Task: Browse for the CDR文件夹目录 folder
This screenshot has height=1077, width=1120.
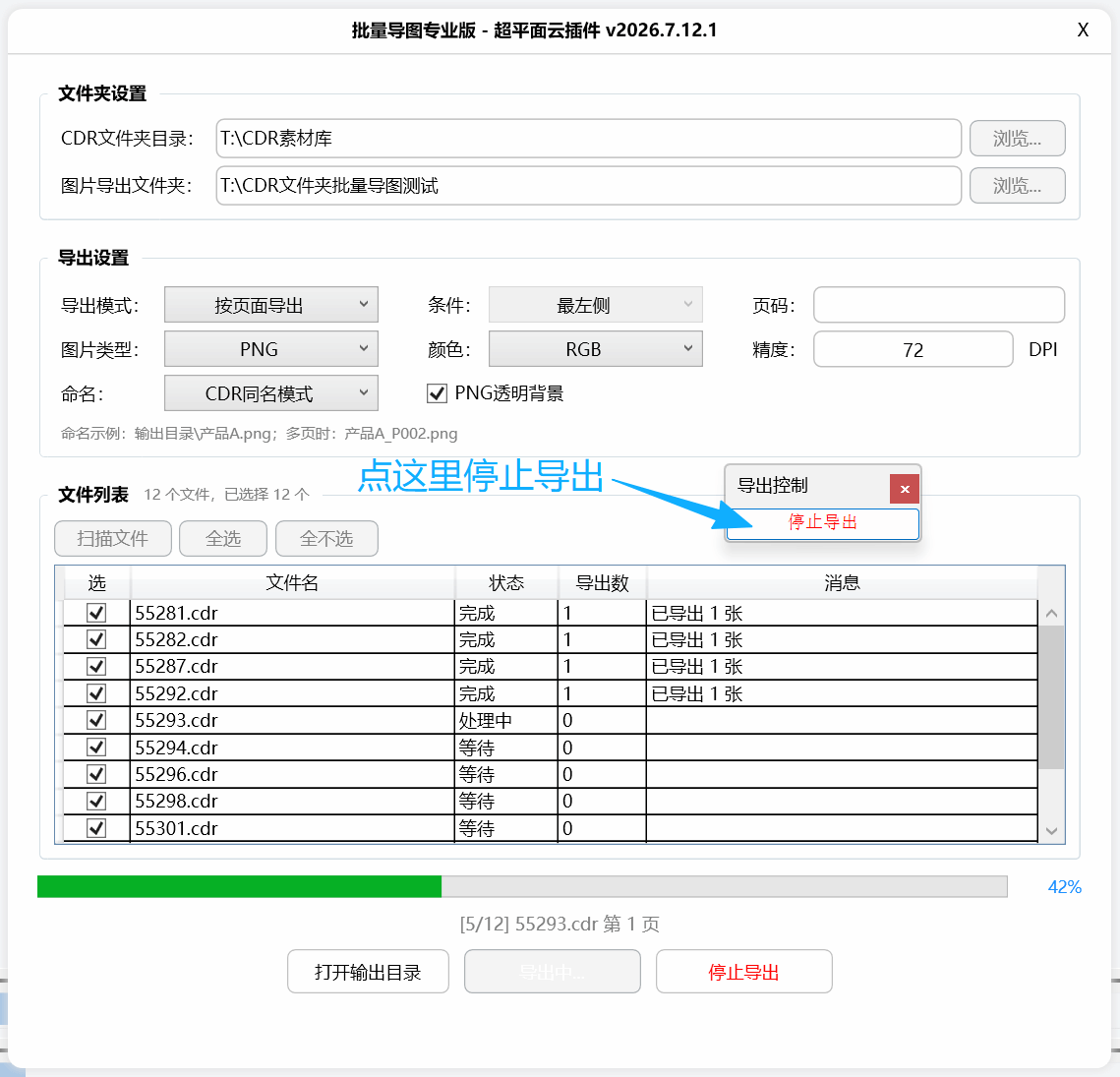Action: tap(1017, 138)
